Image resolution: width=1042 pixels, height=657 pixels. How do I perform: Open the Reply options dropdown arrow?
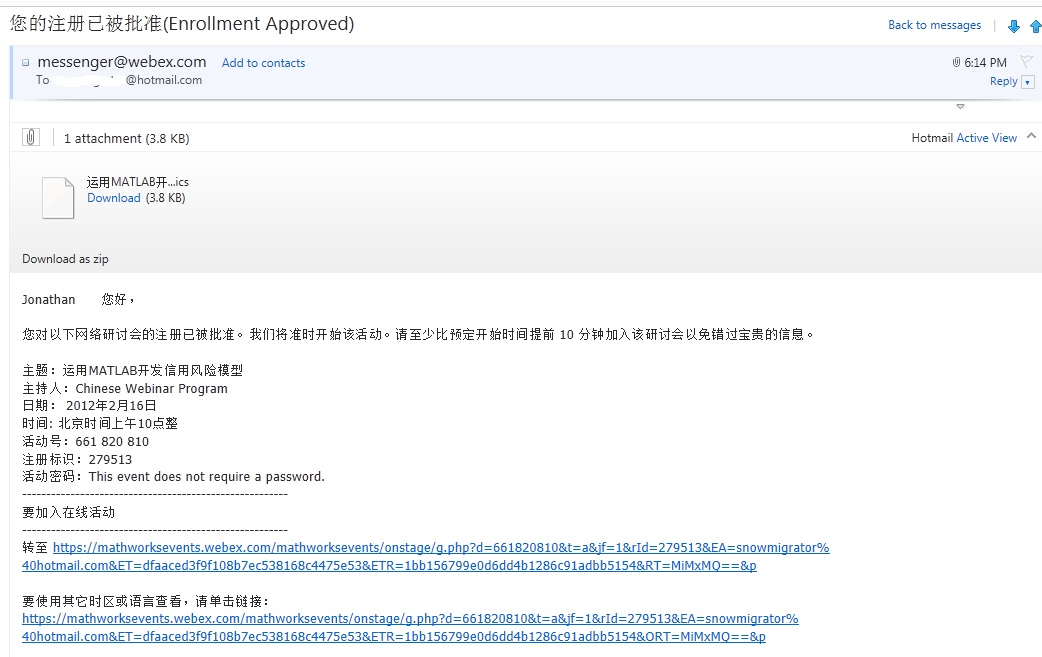[x=1028, y=82]
